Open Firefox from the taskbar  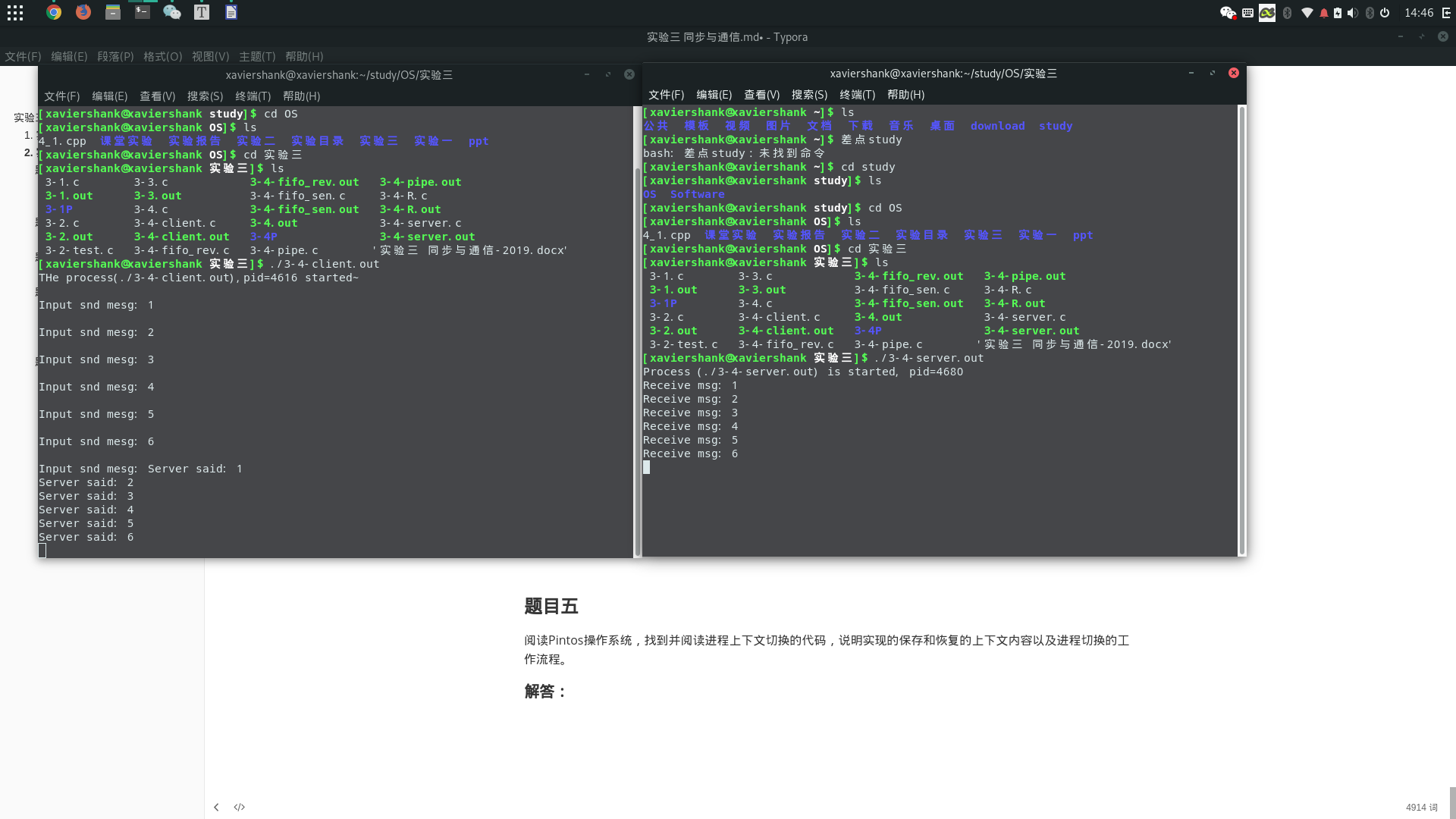[x=83, y=12]
